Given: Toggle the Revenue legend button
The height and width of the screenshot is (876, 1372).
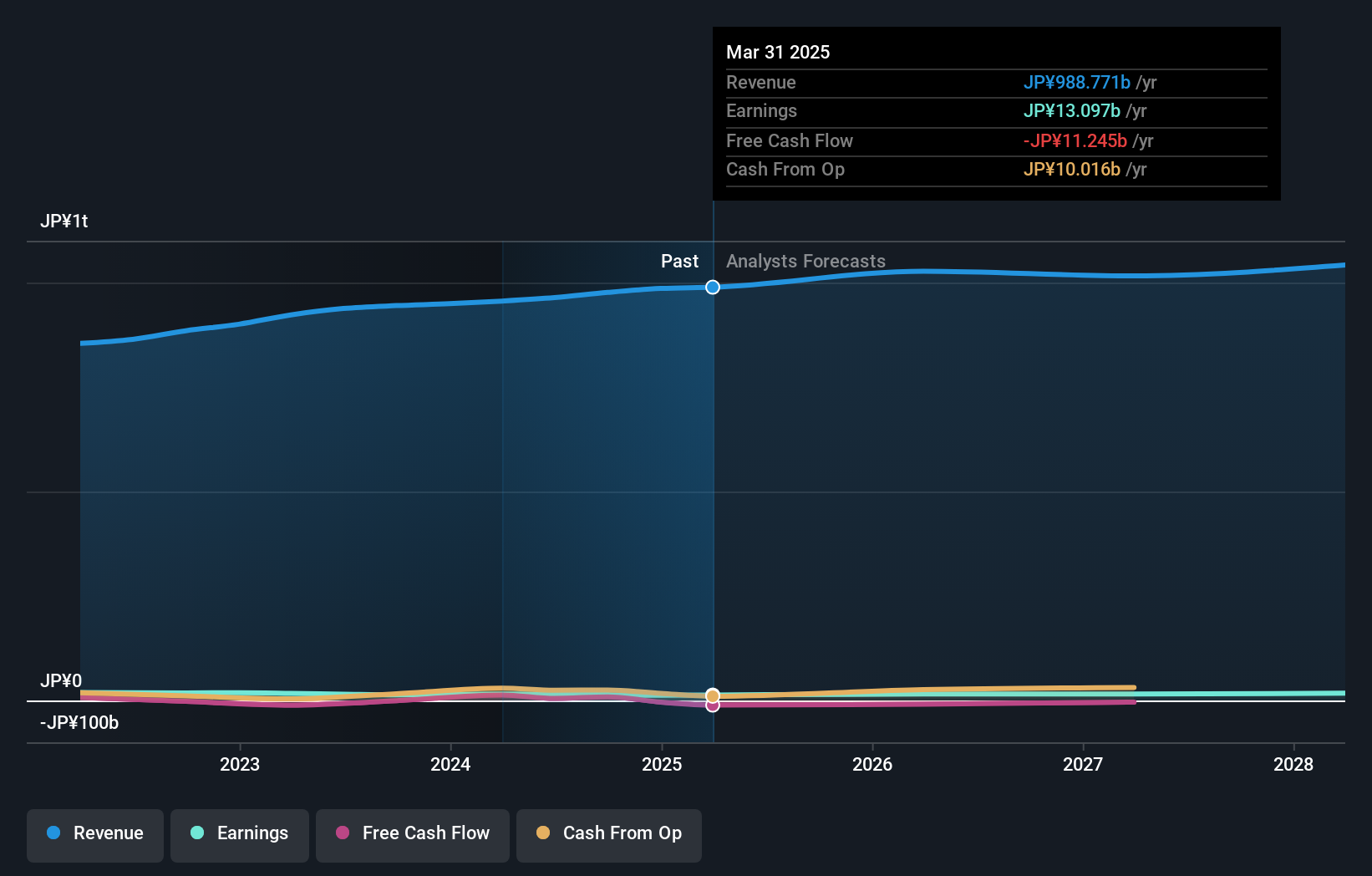Looking at the screenshot, I should pos(95,835).
